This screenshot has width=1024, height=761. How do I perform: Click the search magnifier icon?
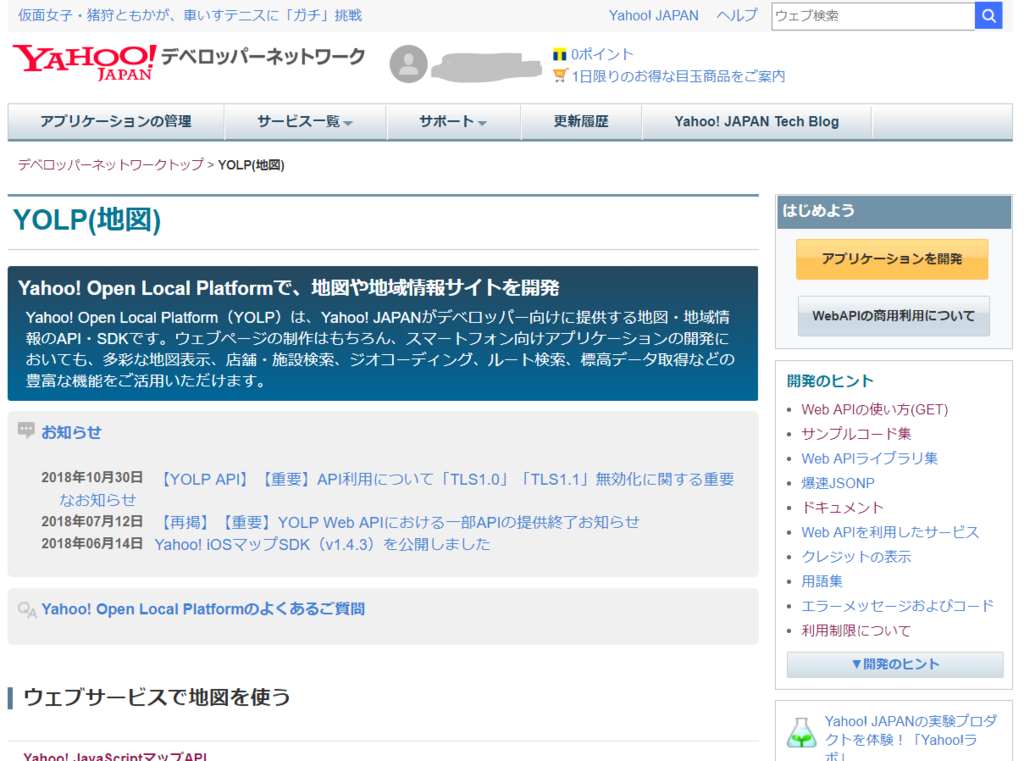[x=988, y=15]
